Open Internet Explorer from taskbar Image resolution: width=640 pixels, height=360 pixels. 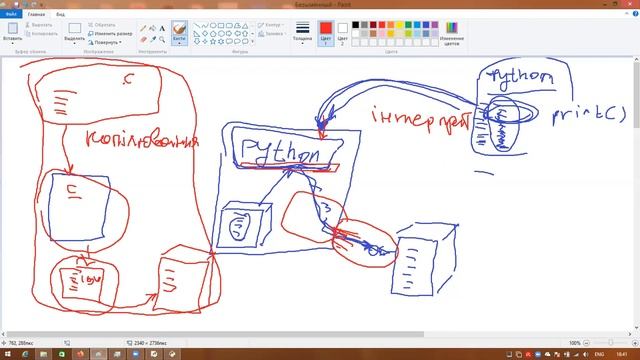click(25, 354)
